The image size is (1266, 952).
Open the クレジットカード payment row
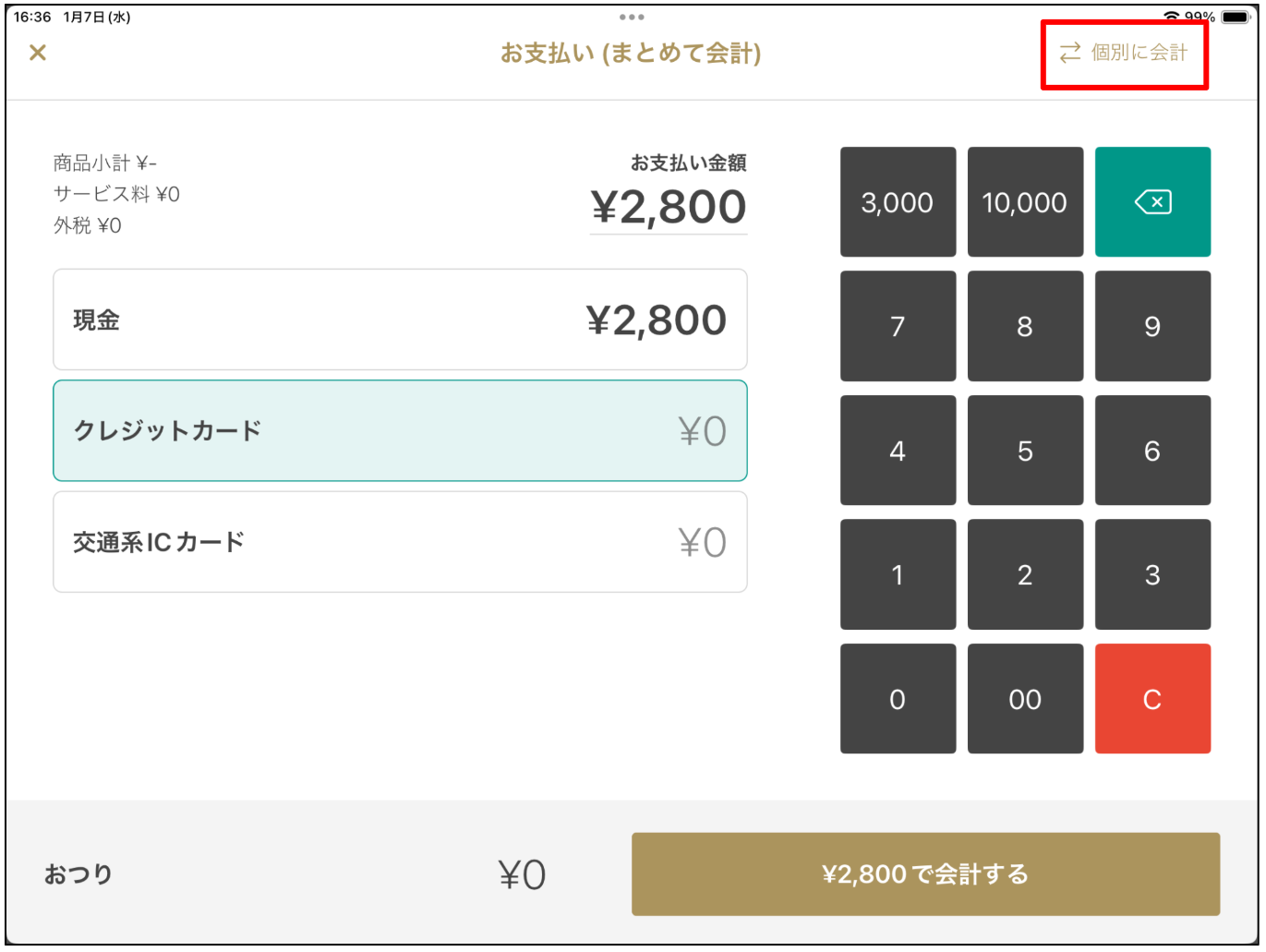coord(399,430)
